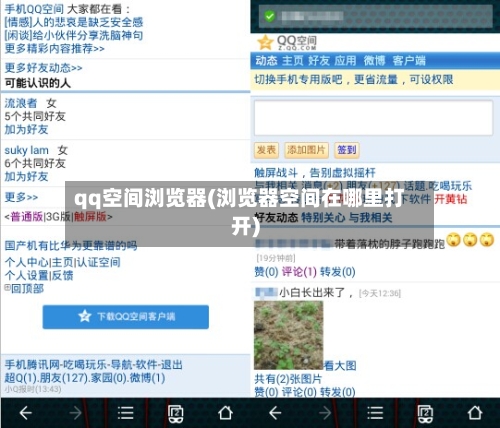Open the 客户端 tab
Image resolution: width=500 pixels, height=428 pixels.
point(409,61)
